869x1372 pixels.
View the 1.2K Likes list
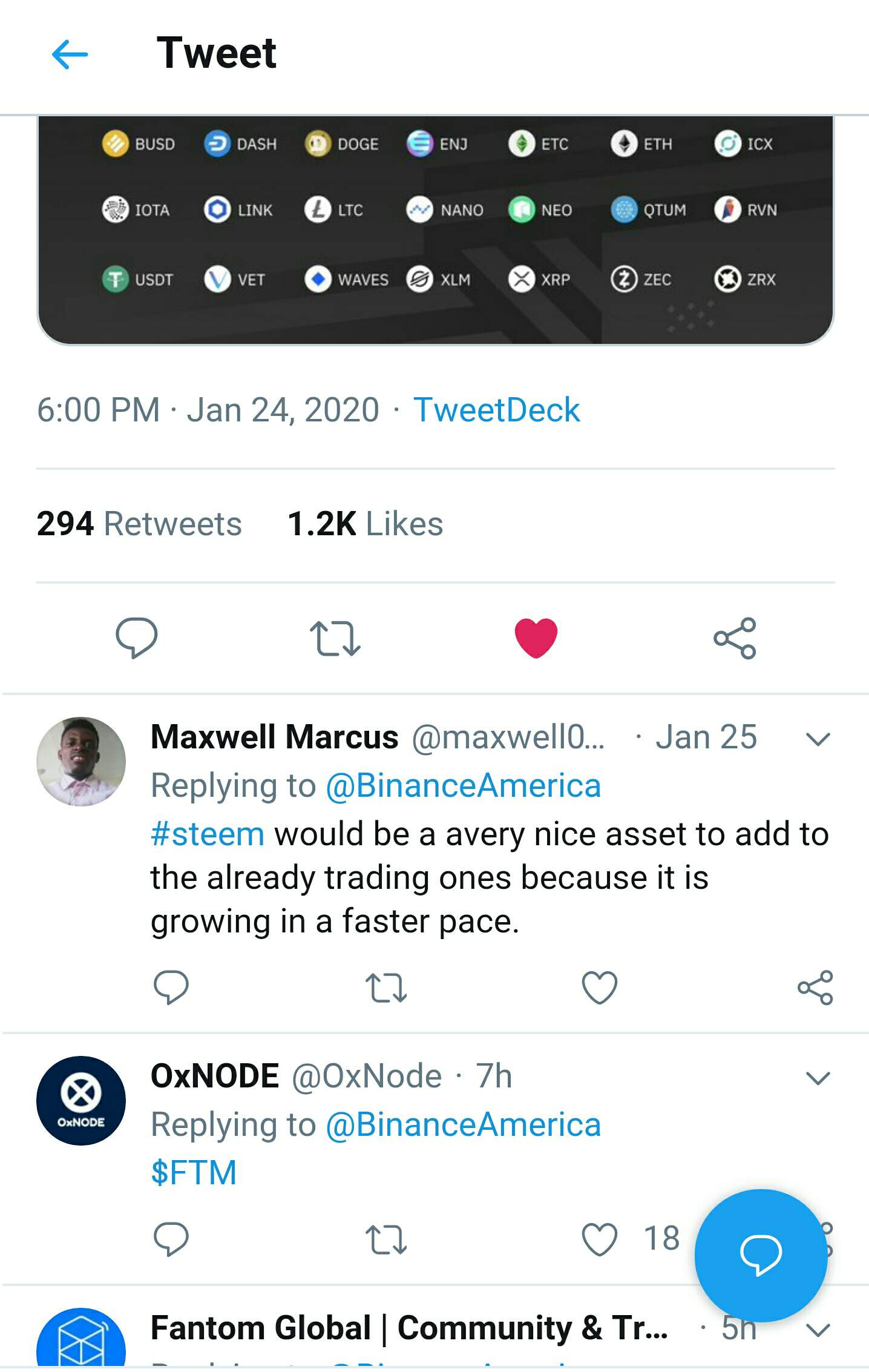(365, 524)
